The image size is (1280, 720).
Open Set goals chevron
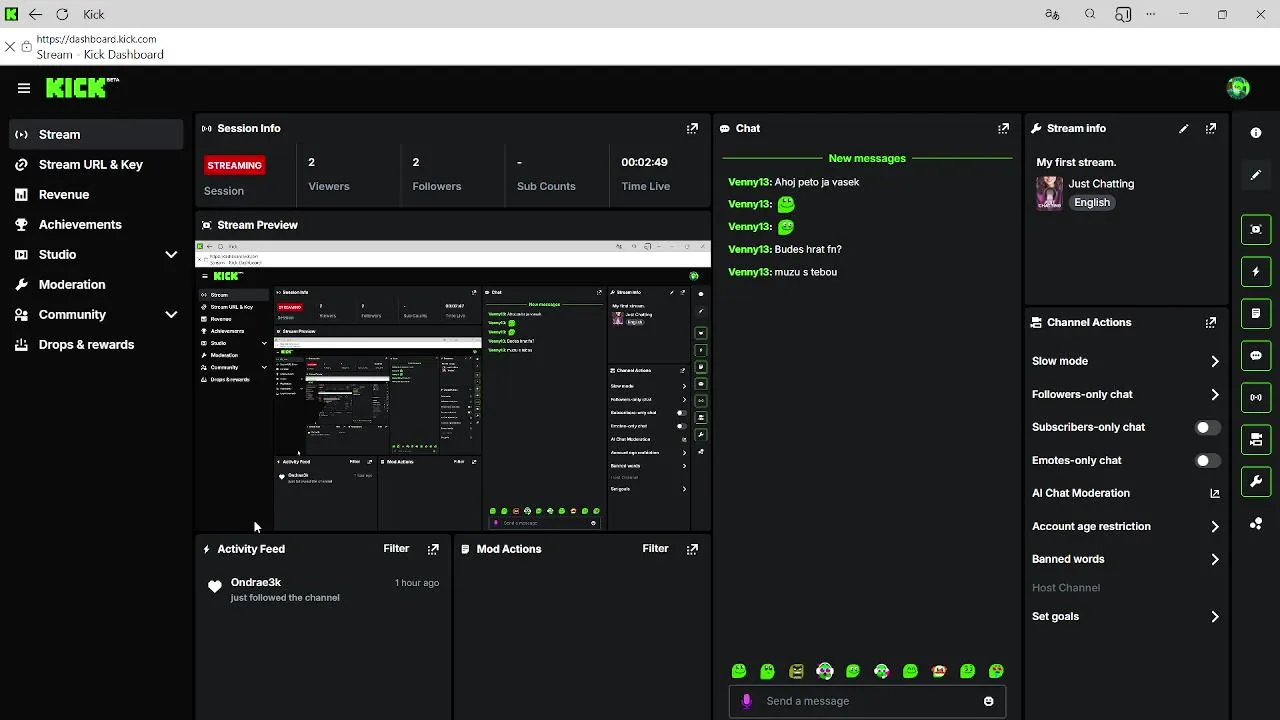pyautogui.click(x=1215, y=616)
